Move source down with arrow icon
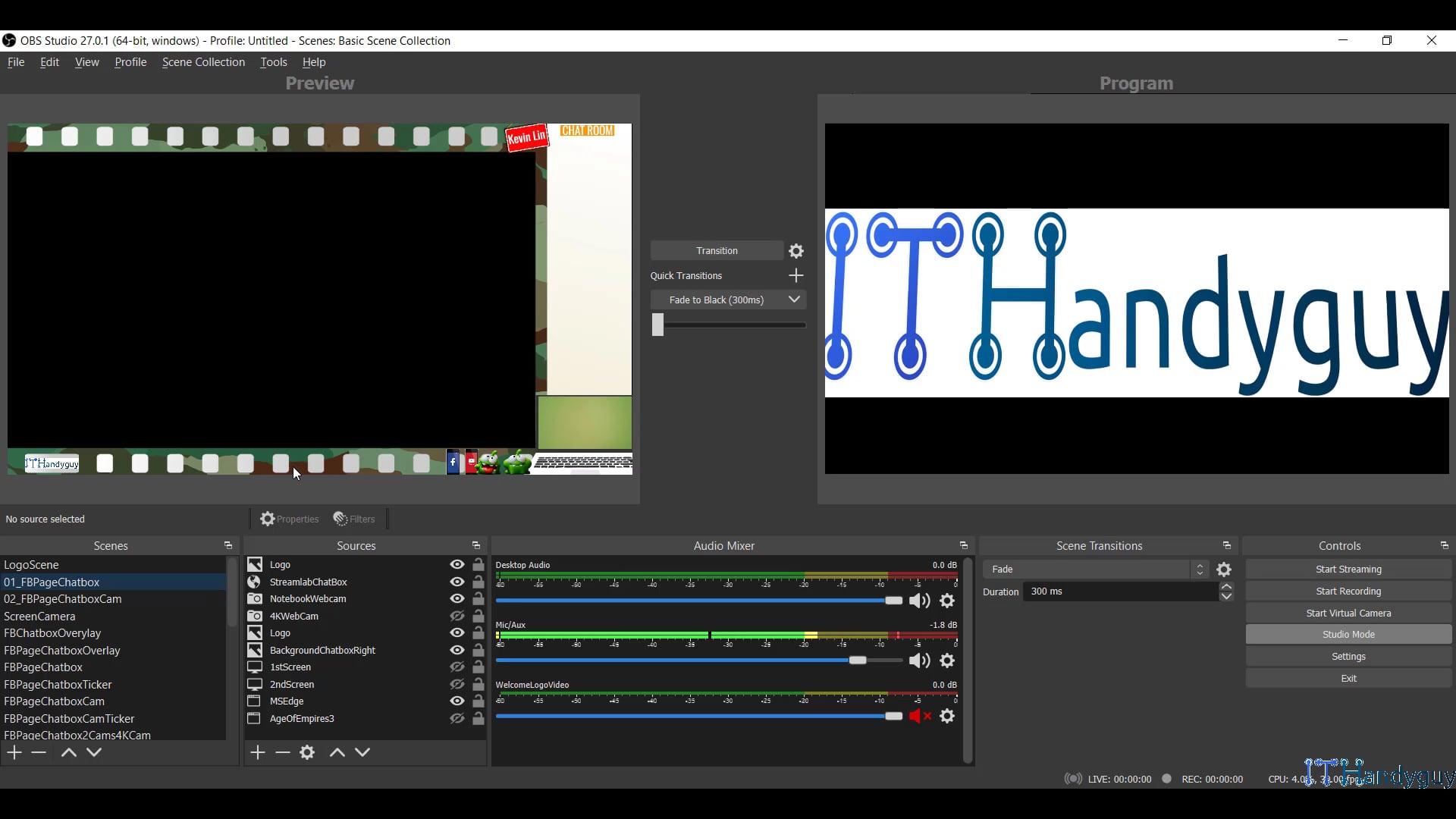 pos(363,753)
